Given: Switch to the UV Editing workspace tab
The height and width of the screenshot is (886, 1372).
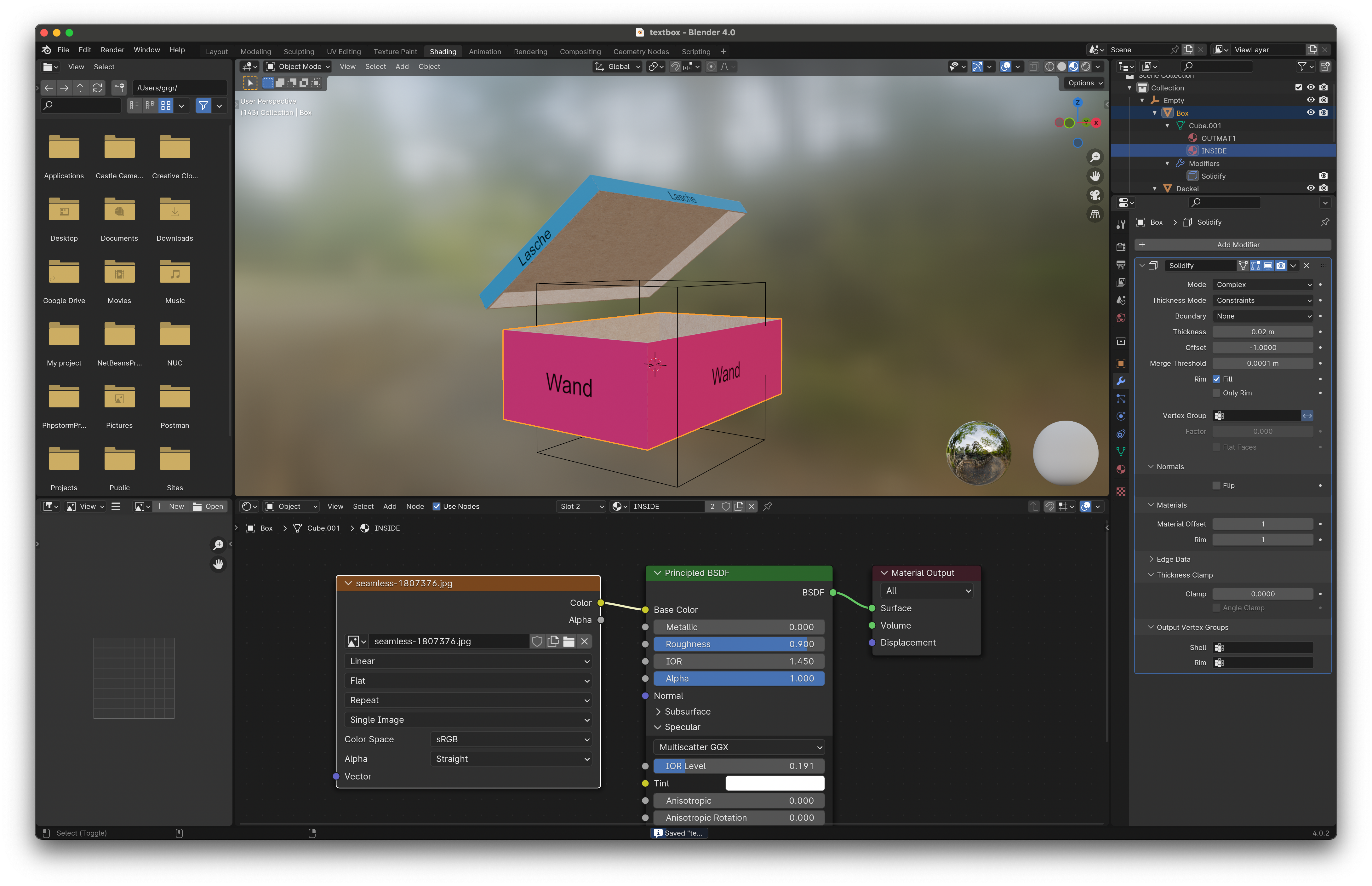Looking at the screenshot, I should [343, 52].
